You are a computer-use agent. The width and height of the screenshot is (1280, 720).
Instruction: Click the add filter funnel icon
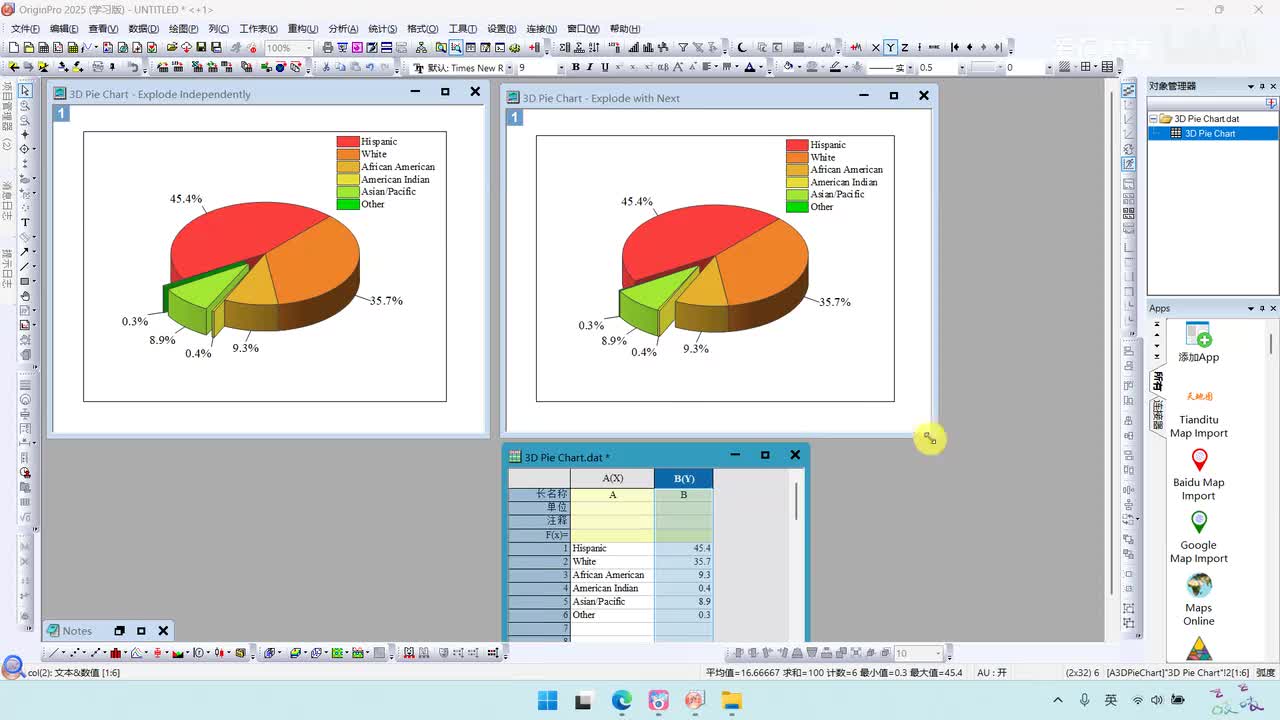[683, 47]
